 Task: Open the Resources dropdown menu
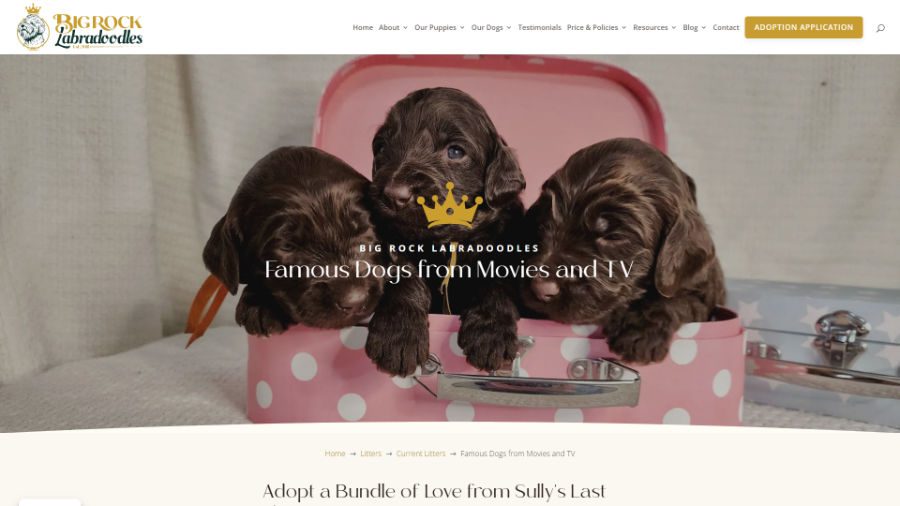(654, 28)
